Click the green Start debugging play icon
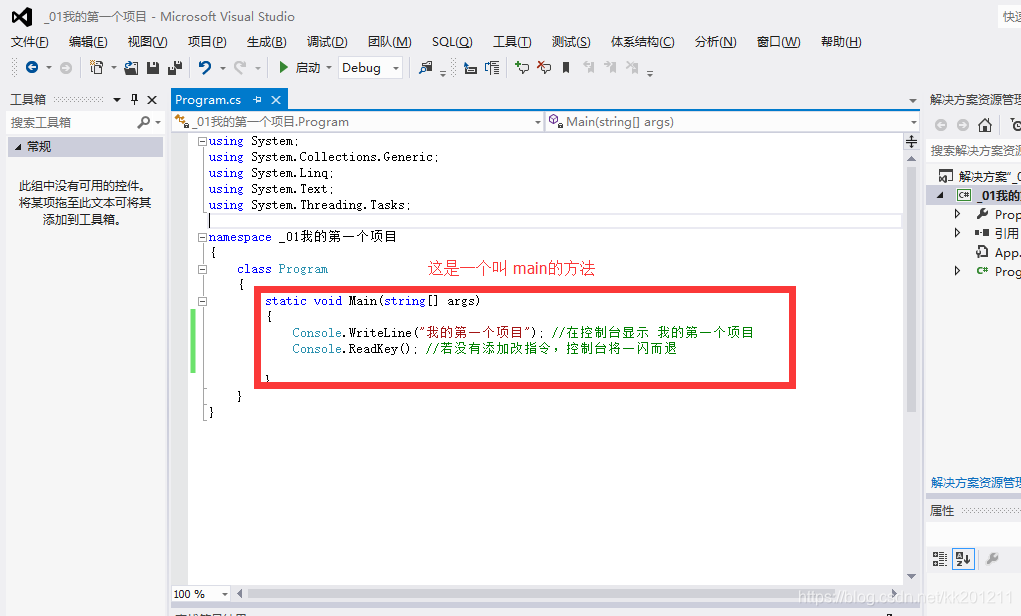This screenshot has width=1021, height=616. point(283,67)
